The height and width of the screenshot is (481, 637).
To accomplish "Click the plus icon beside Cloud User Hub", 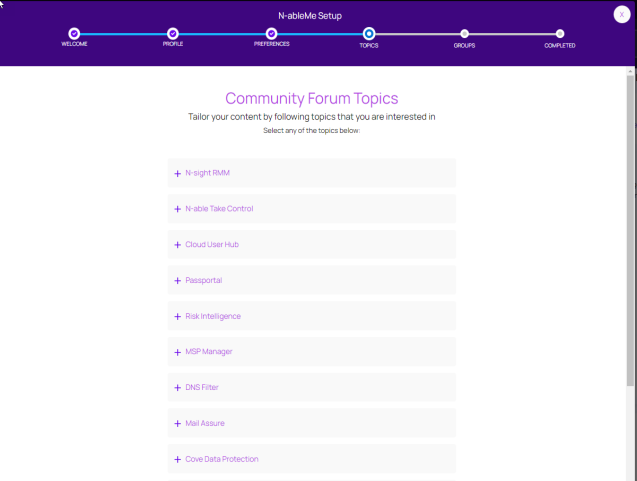I will pos(178,245).
